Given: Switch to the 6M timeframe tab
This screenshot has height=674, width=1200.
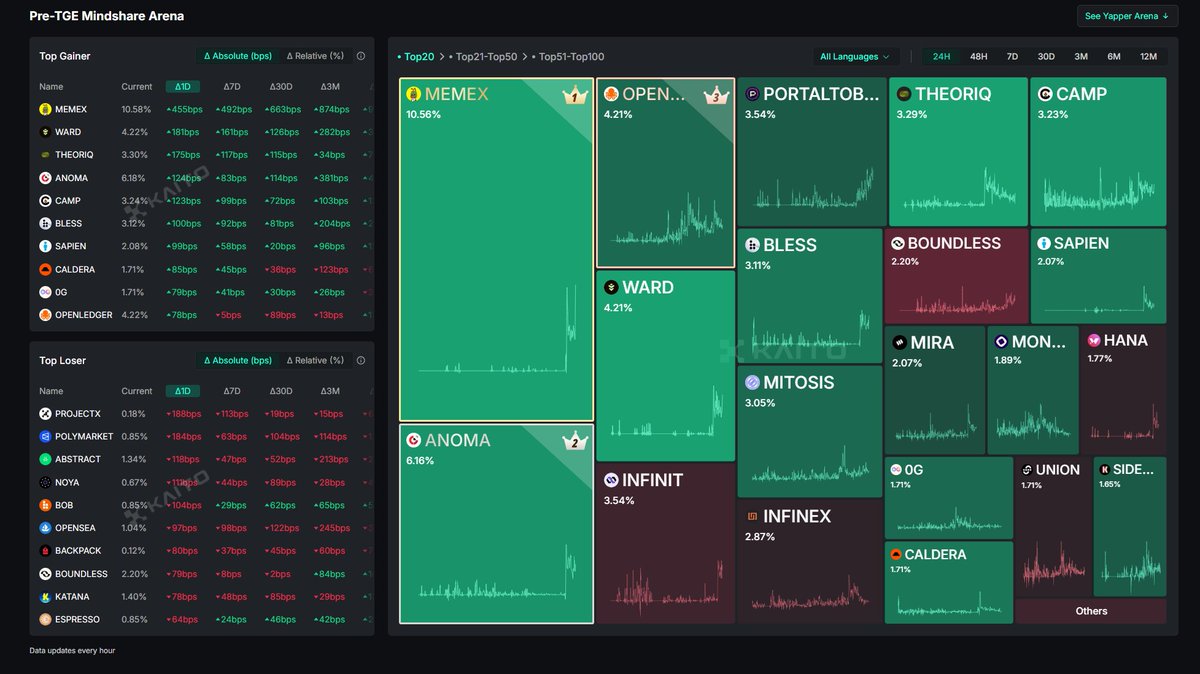Looking at the screenshot, I should [x=1114, y=57].
